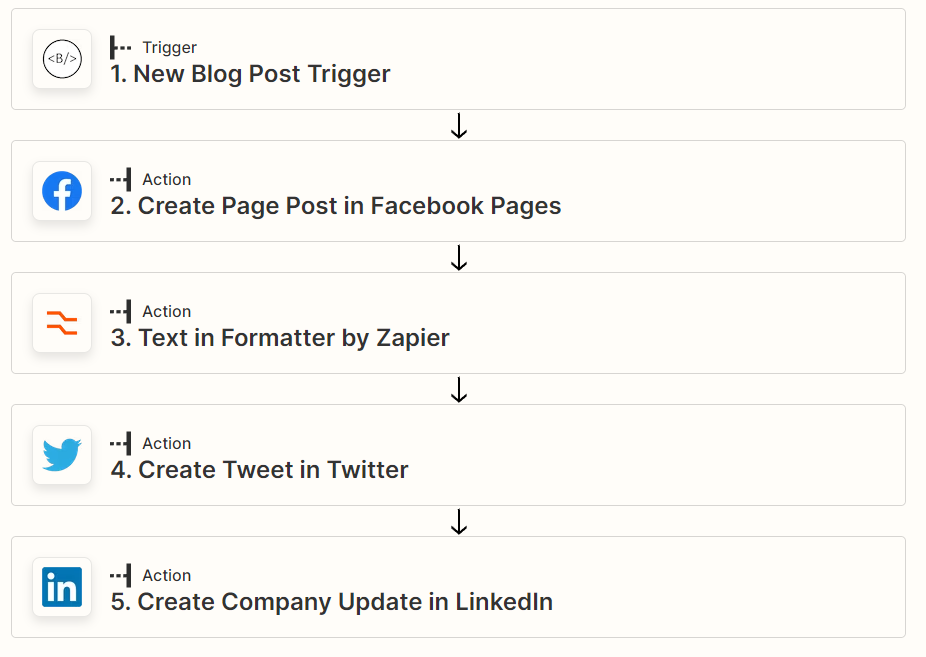Viewport: 926px width, 657px height.
Task: Click arrow between Twitter and LinkedIn steps
Action: click(459, 522)
